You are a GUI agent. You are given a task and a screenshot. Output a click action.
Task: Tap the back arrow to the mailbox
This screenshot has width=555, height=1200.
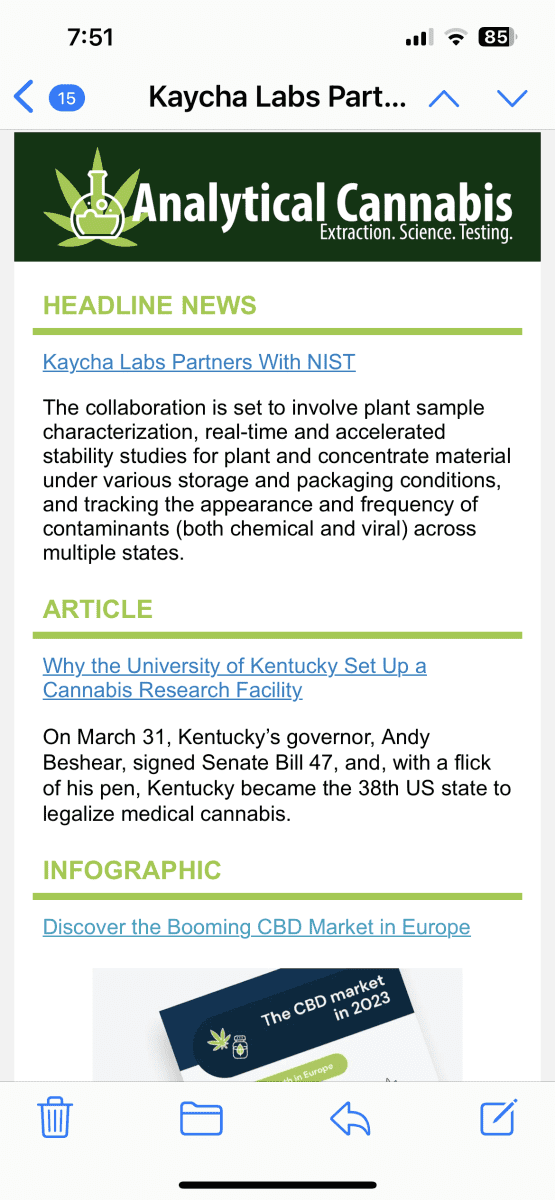click(24, 97)
